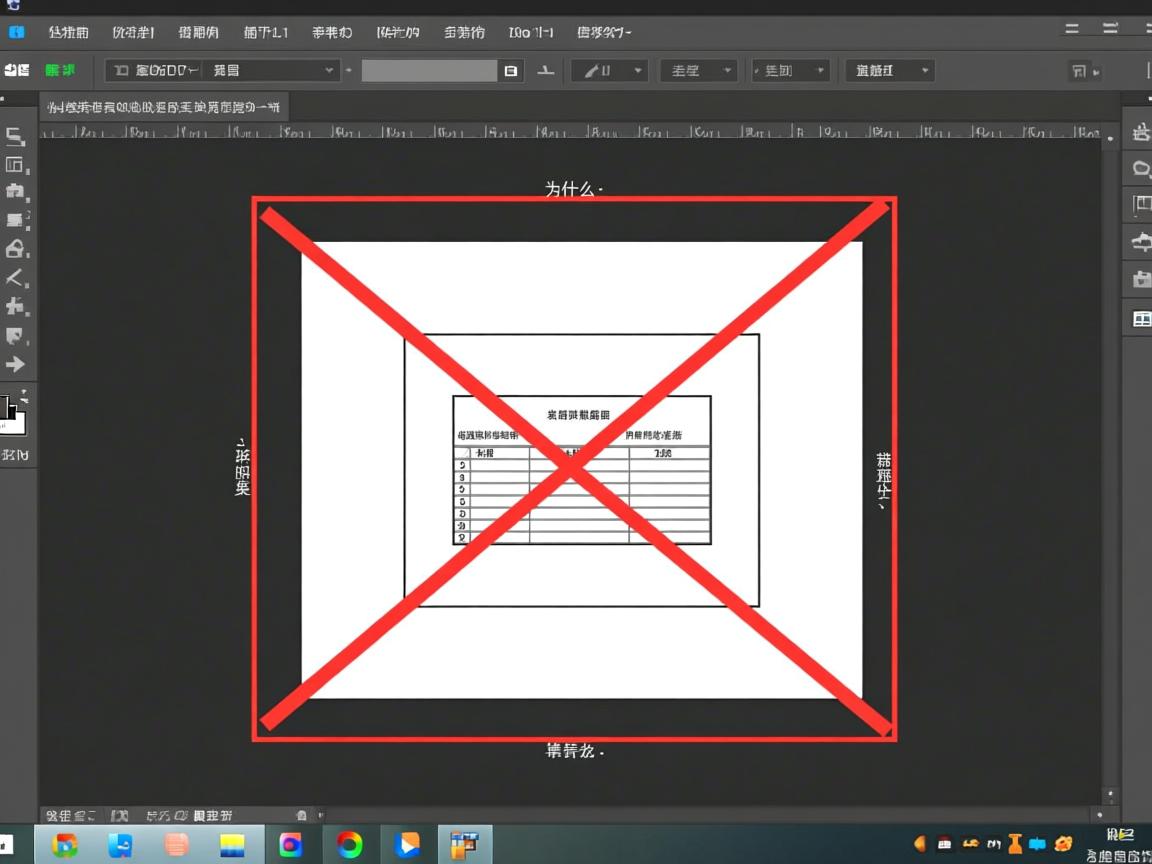Switch to the open document tab
Viewport: 1152px width, 864px height.
(164, 107)
